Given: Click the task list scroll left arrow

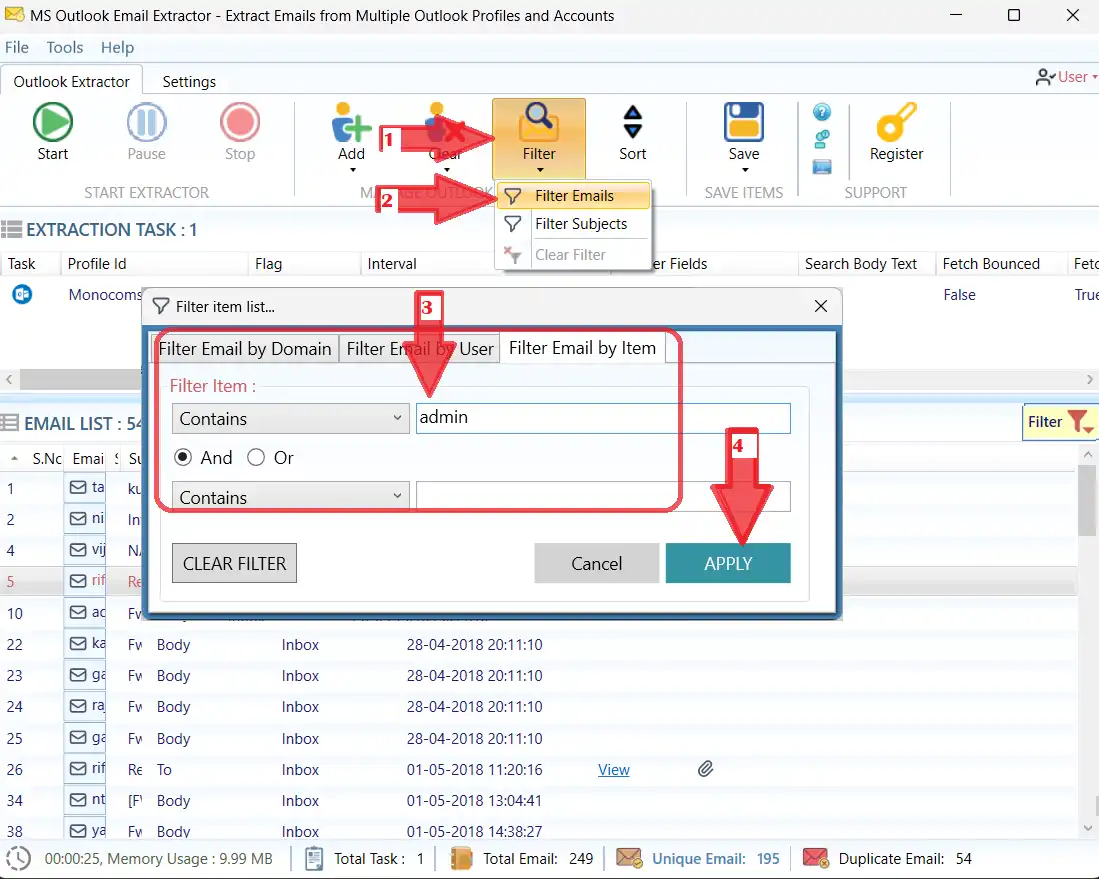Looking at the screenshot, I should tap(9, 379).
